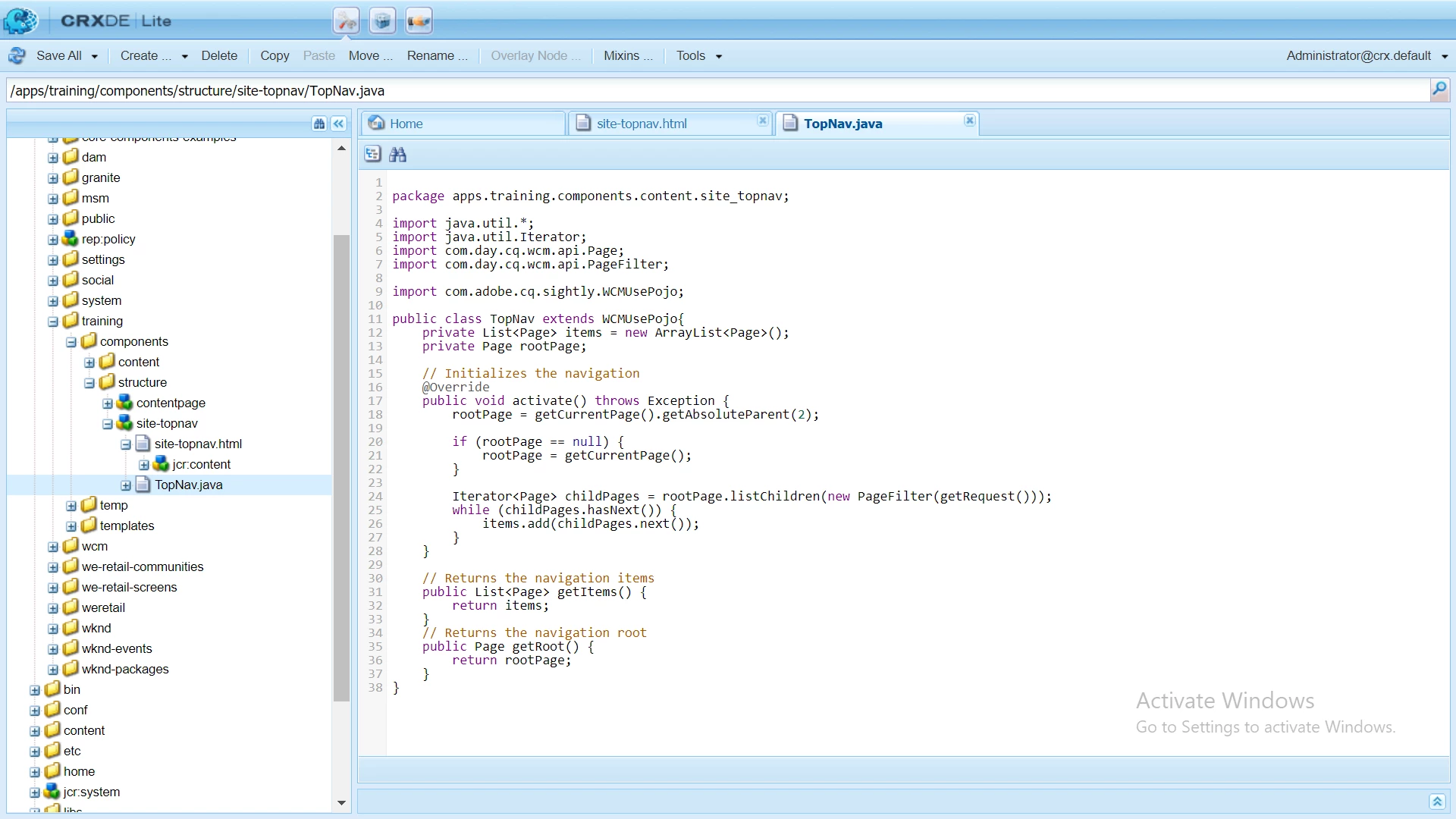
Task: Switch to the Home tab
Action: 406,124
